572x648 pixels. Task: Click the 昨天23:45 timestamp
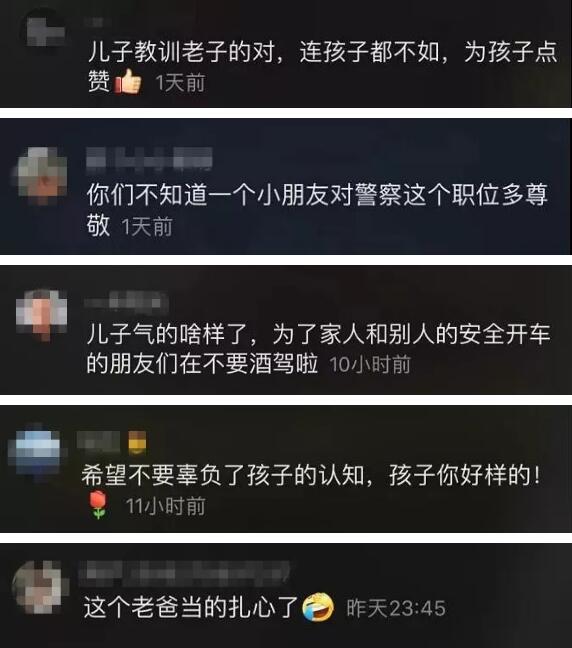(396, 608)
